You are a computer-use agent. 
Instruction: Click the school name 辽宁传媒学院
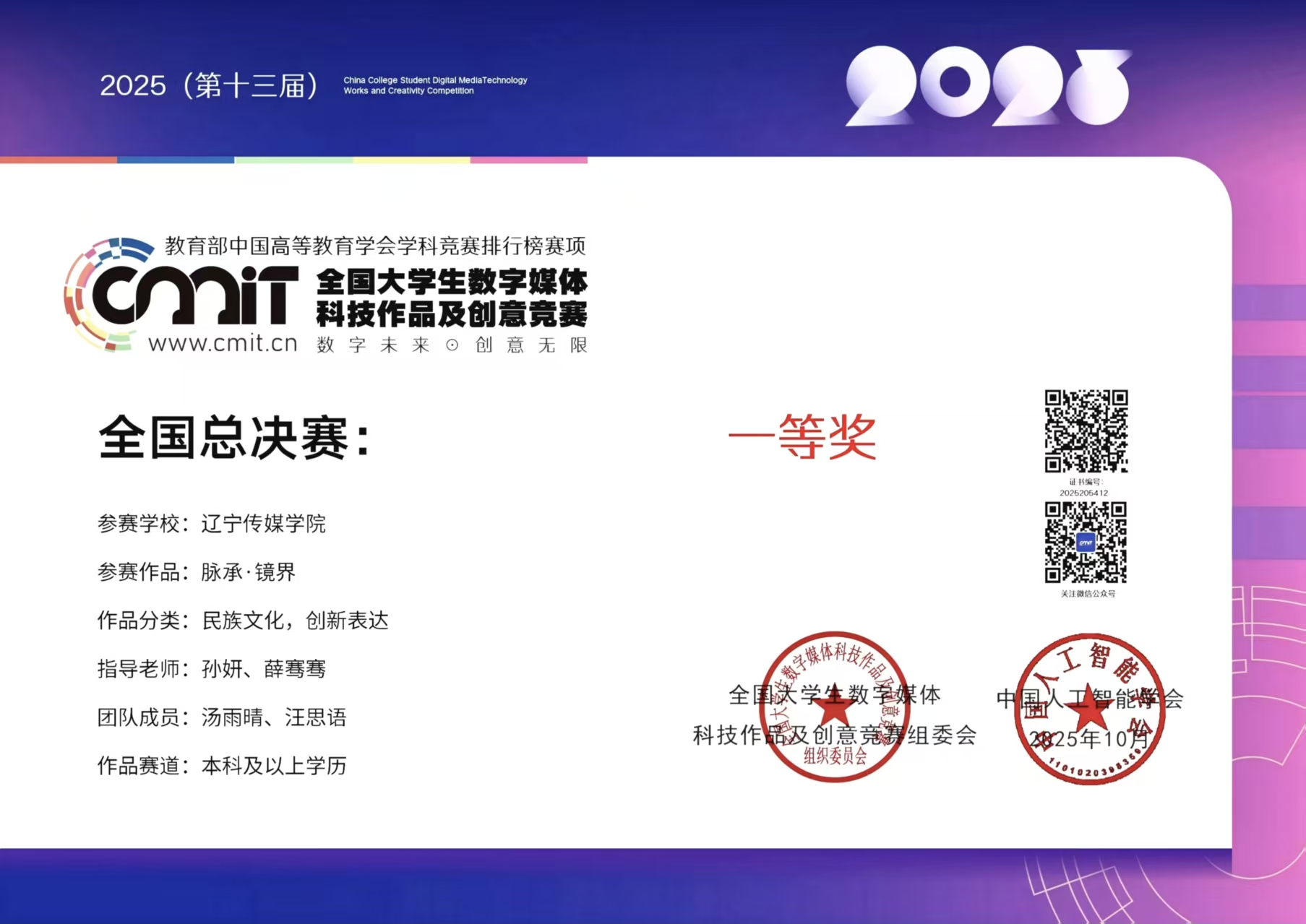(263, 524)
